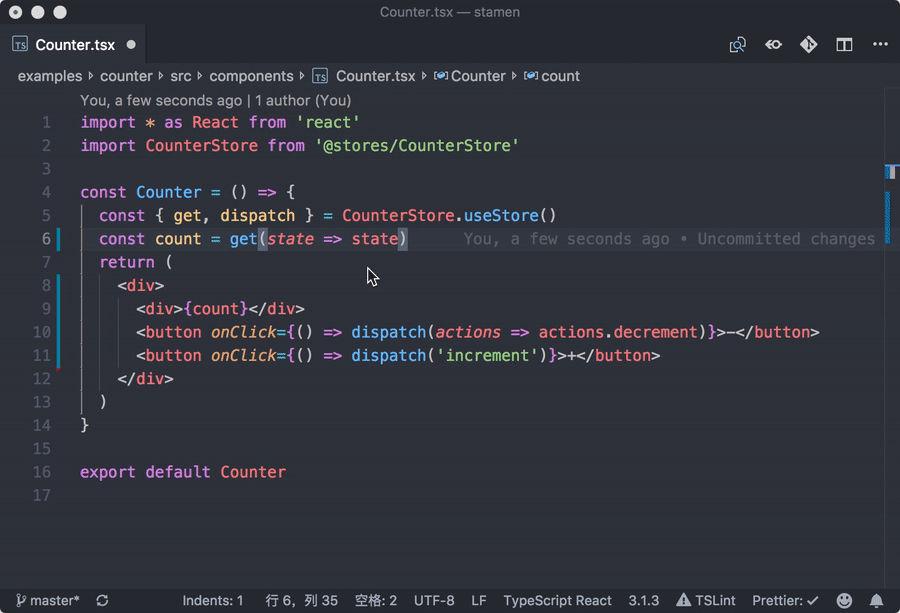Screen dimensions: 900x613
Task: Click the TSLint warning triangle icon
Action: coord(684,600)
